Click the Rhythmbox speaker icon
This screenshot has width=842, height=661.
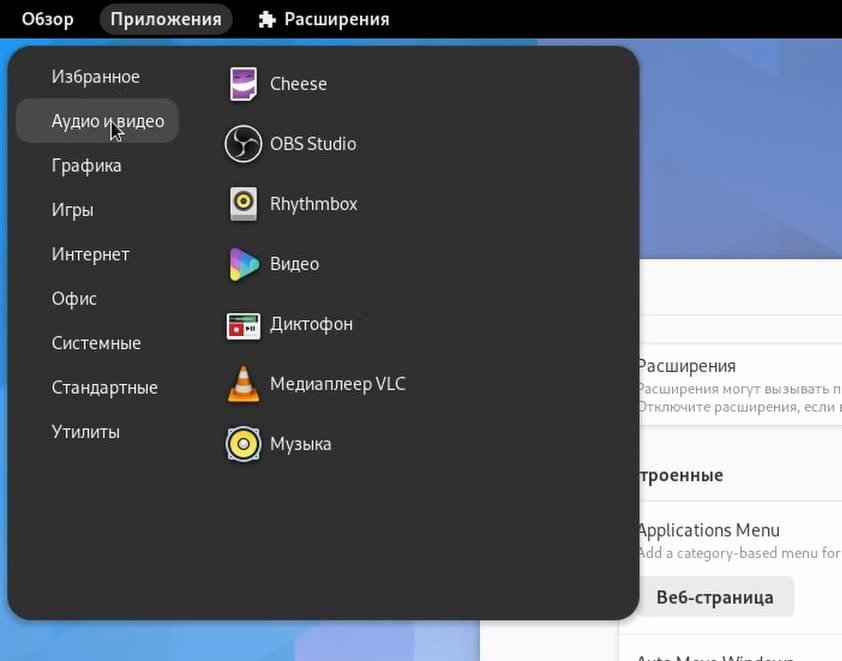pos(243,204)
